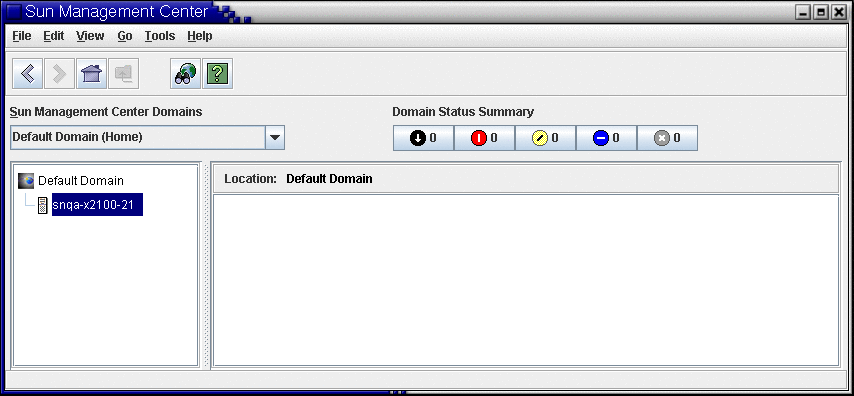Open the search binoculars tool
The width and height of the screenshot is (854, 396).
pyautogui.click(x=186, y=74)
